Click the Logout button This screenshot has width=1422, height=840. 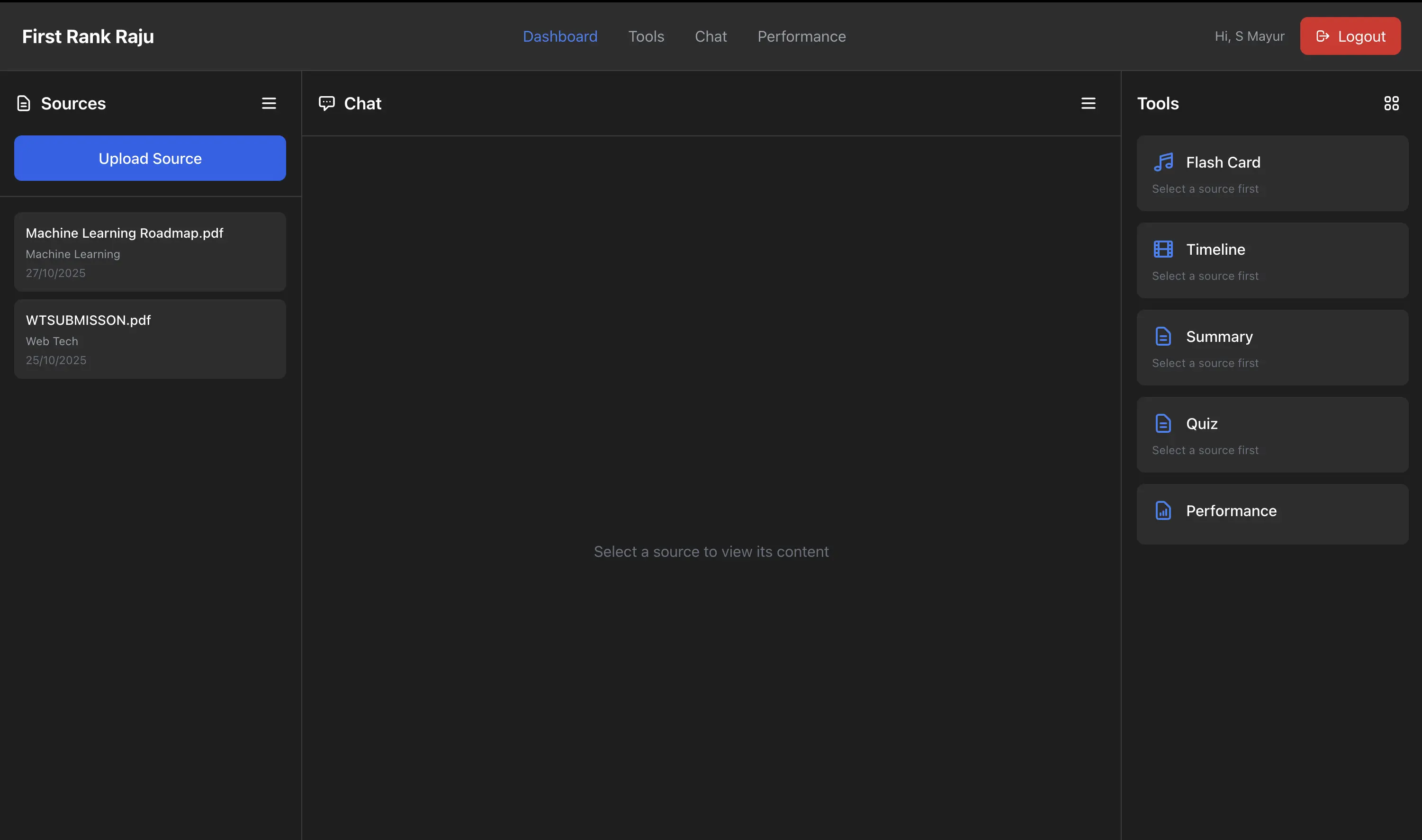(x=1350, y=37)
